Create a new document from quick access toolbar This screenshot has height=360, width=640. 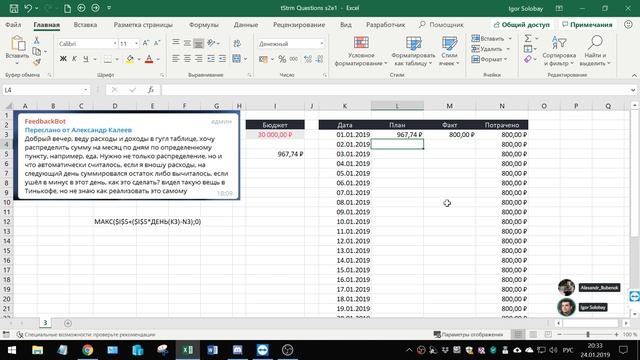point(67,8)
